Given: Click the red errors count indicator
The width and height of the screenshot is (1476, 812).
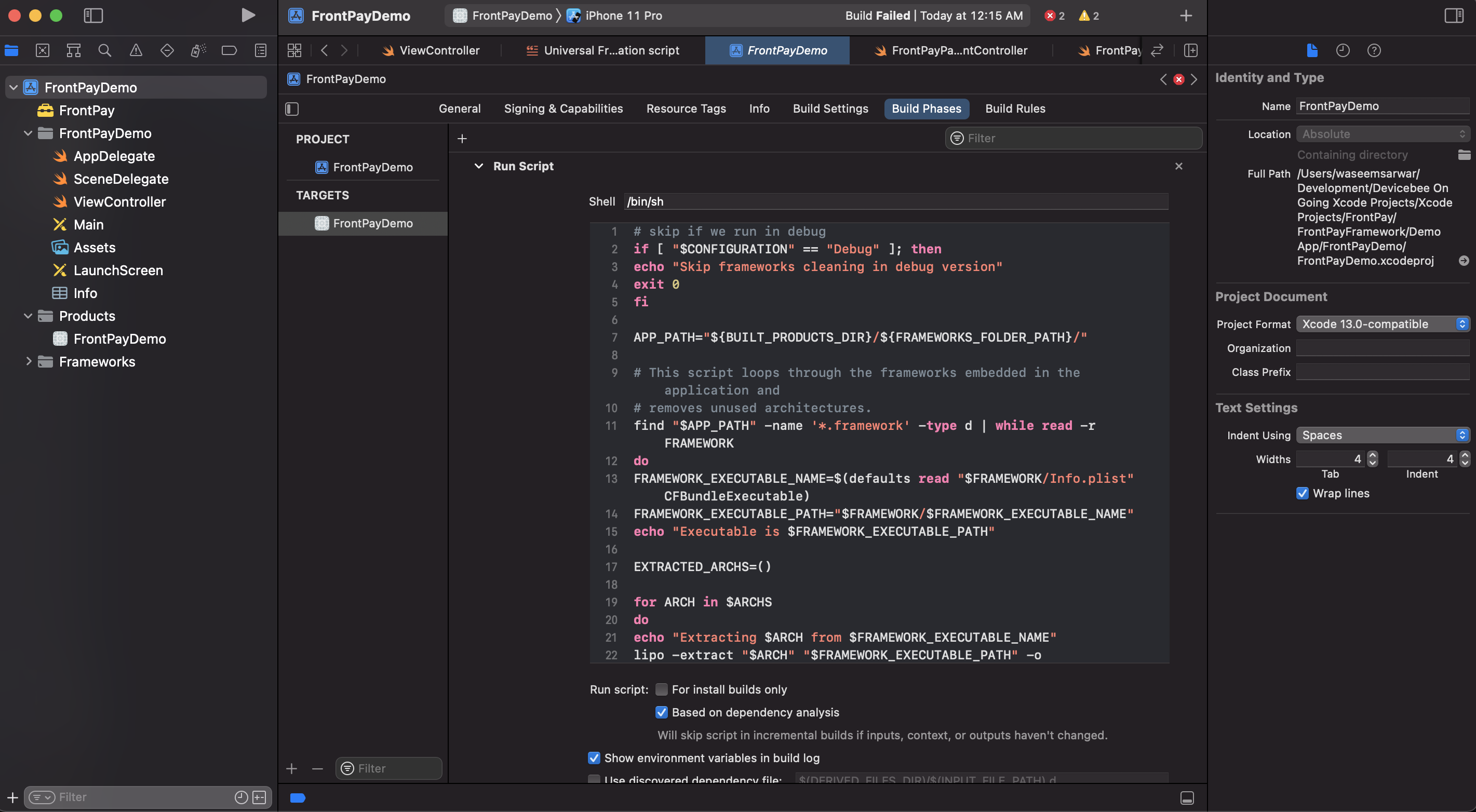Looking at the screenshot, I should click(x=1054, y=16).
